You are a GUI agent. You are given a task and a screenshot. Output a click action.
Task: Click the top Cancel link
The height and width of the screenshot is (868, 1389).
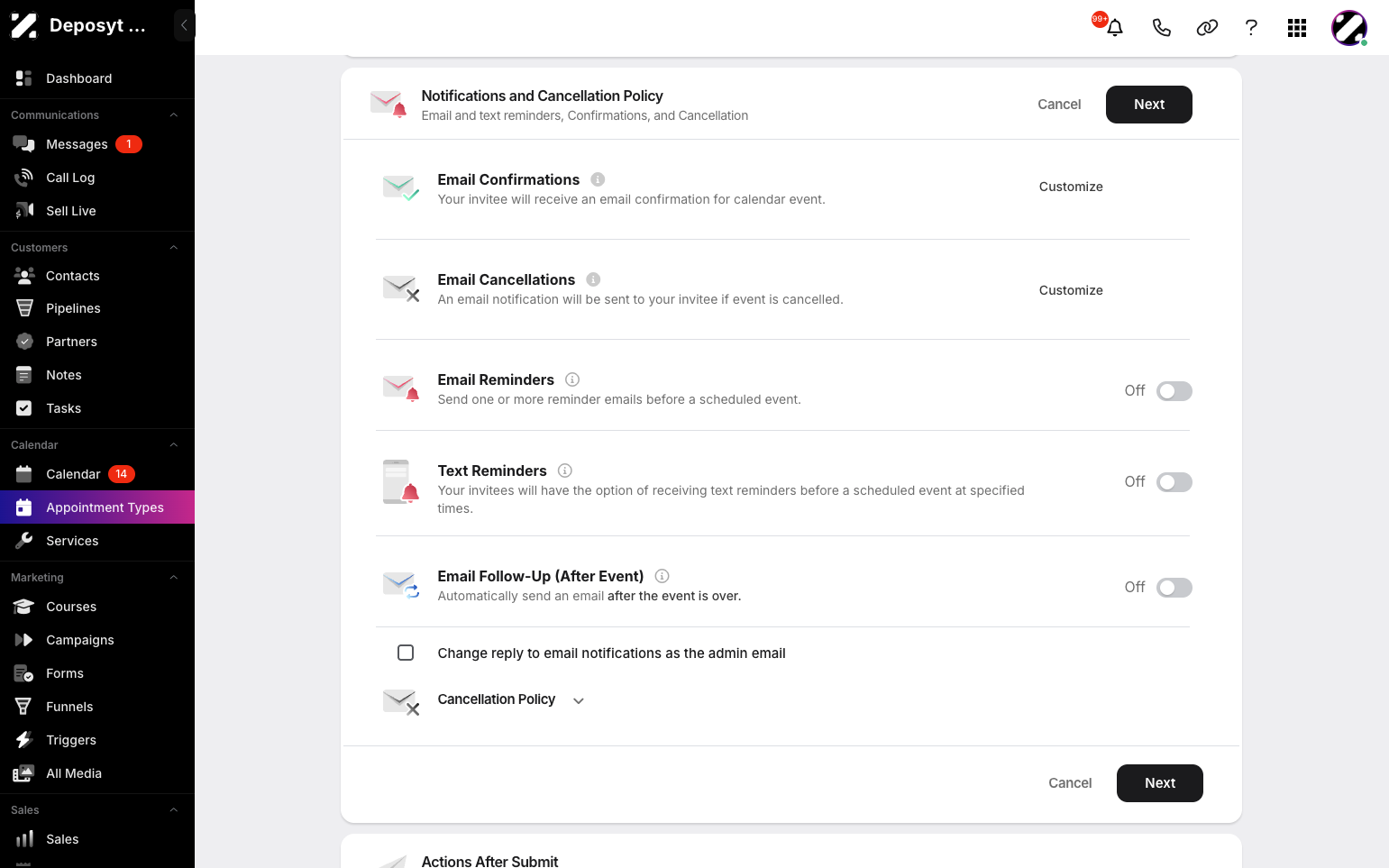pyautogui.click(x=1059, y=105)
